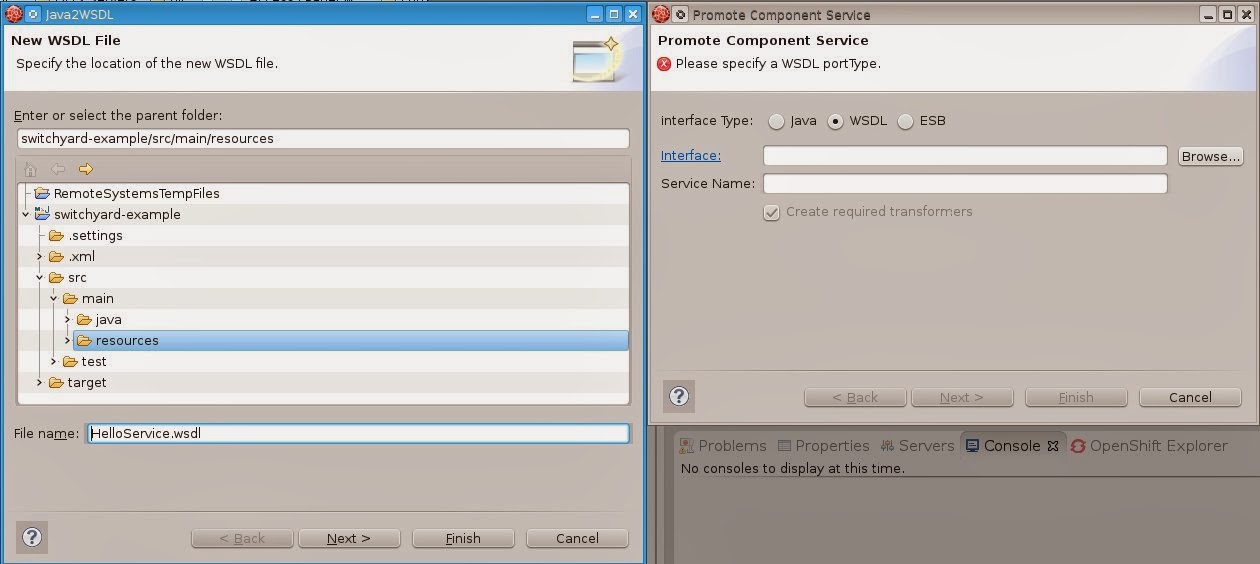Click the forward arrow in folder navigation toolbar
Image resolution: width=1260 pixels, height=564 pixels.
(85, 169)
